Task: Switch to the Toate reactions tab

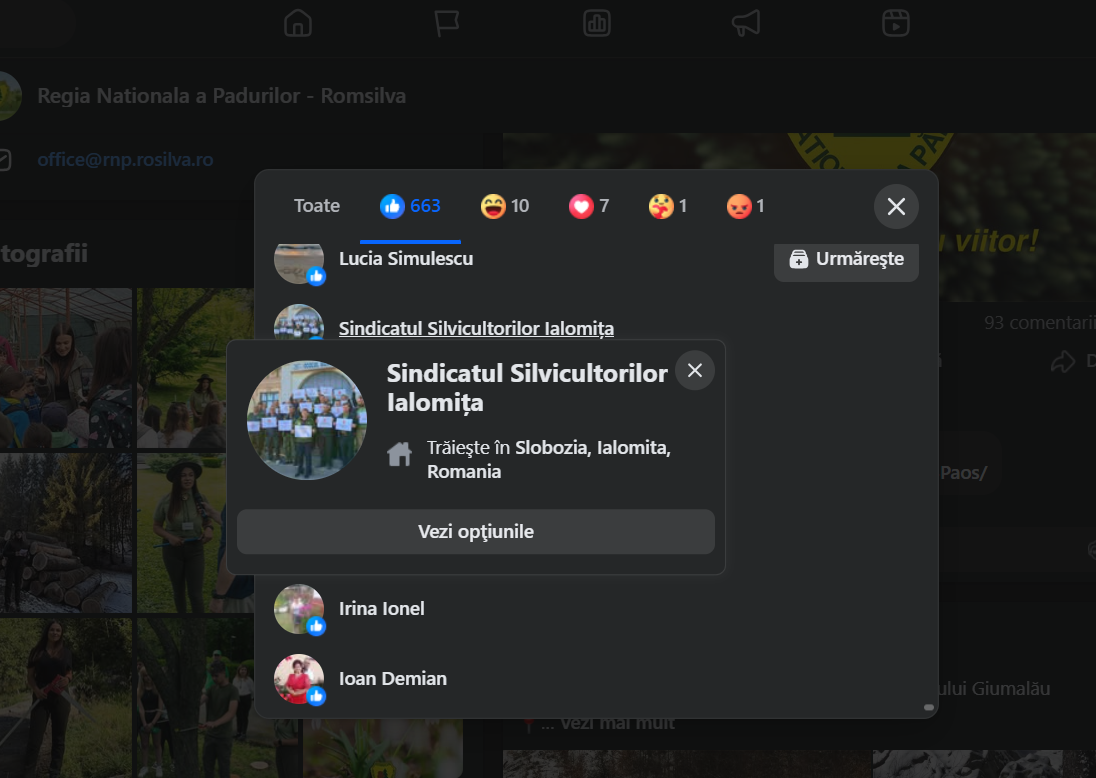Action: coord(317,206)
